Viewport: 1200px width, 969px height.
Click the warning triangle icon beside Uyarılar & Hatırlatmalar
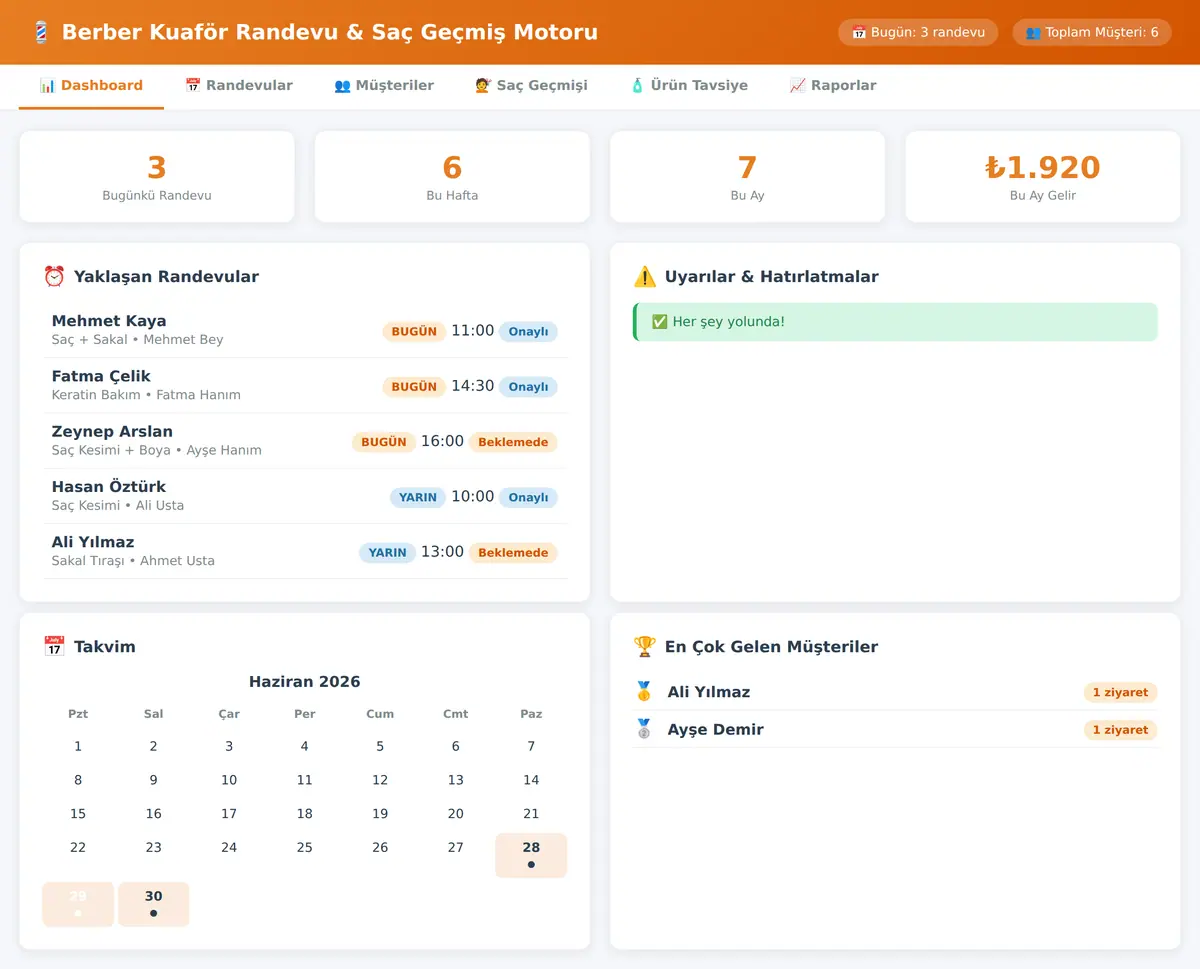click(x=645, y=277)
